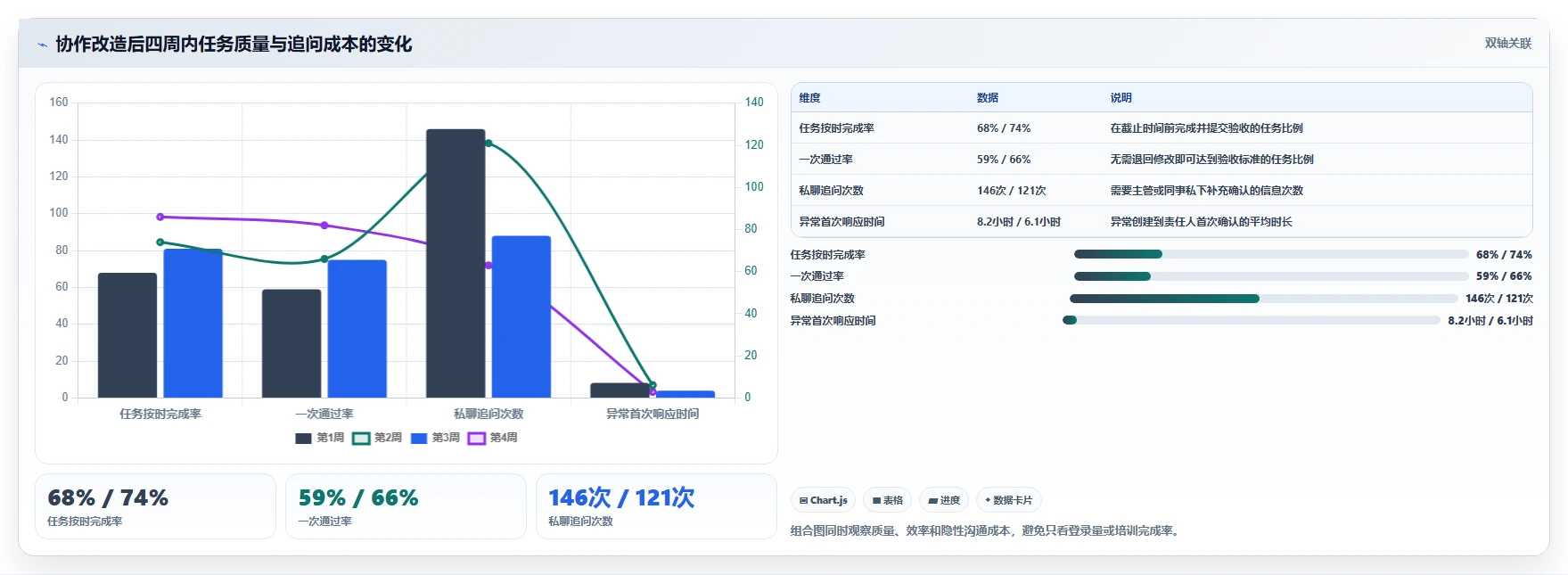1568x575 pixels.
Task: Click the 8.2小时 / 6.1小时 value beside the progress bar
Action: [1490, 321]
